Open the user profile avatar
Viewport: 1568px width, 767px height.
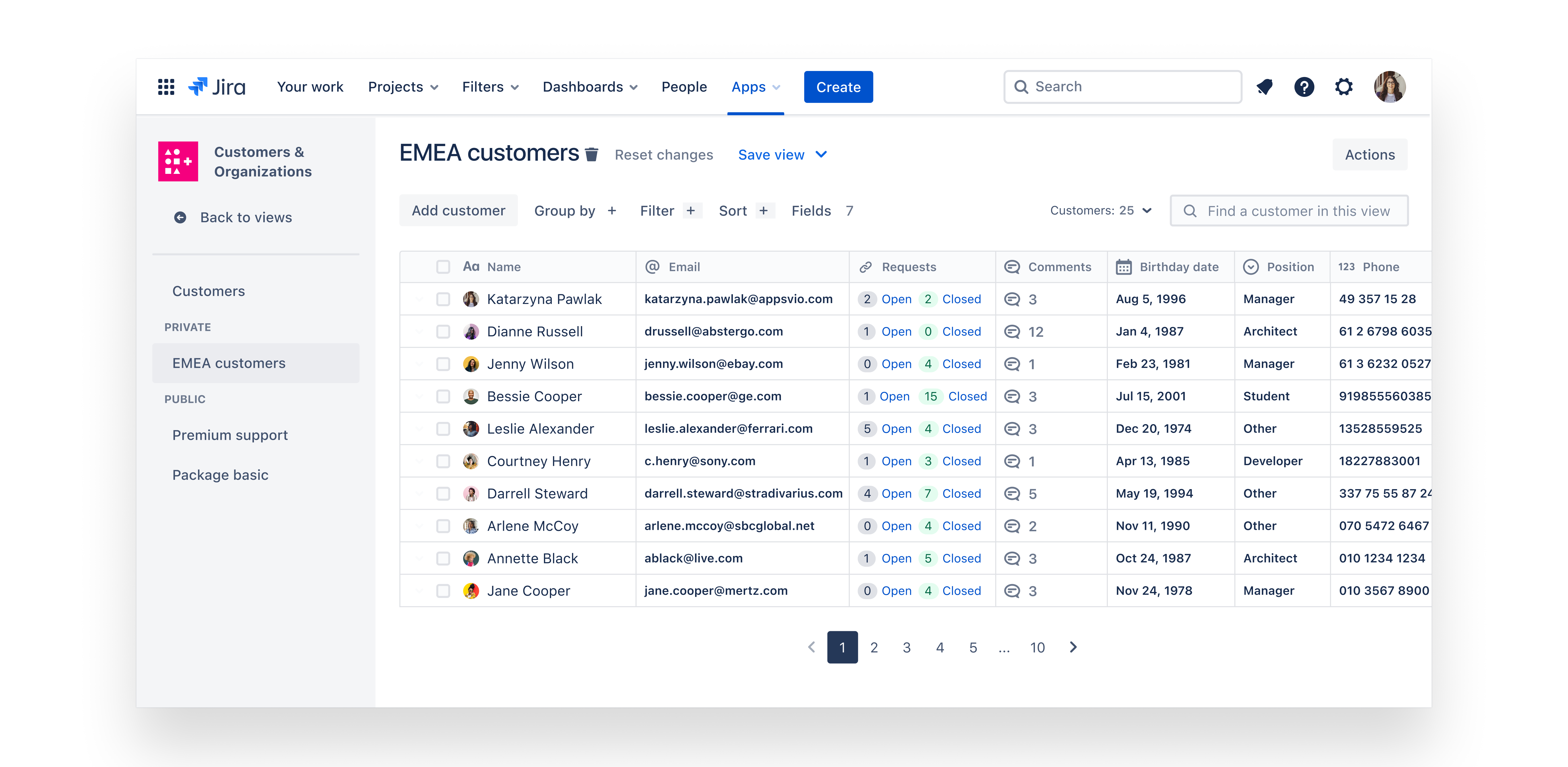[x=1390, y=87]
